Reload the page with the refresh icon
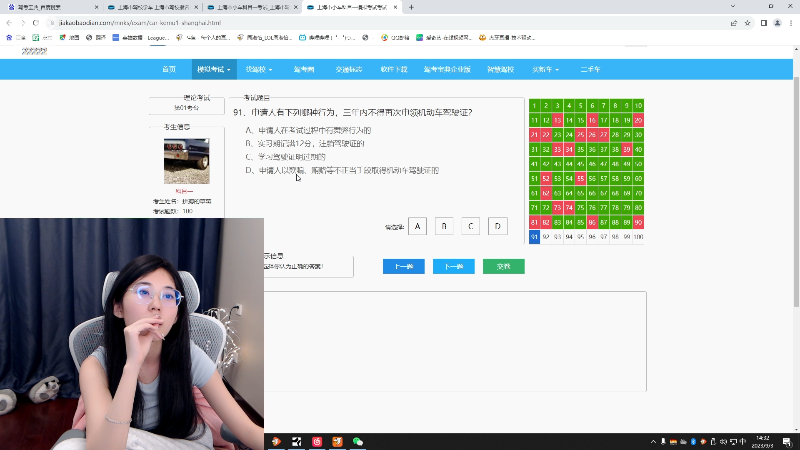 tap(36, 23)
